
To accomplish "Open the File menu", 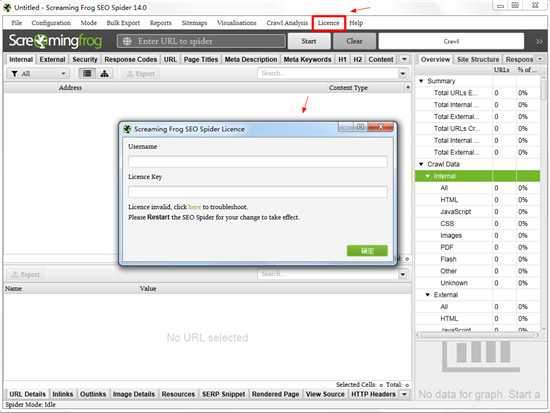I will point(16,23).
